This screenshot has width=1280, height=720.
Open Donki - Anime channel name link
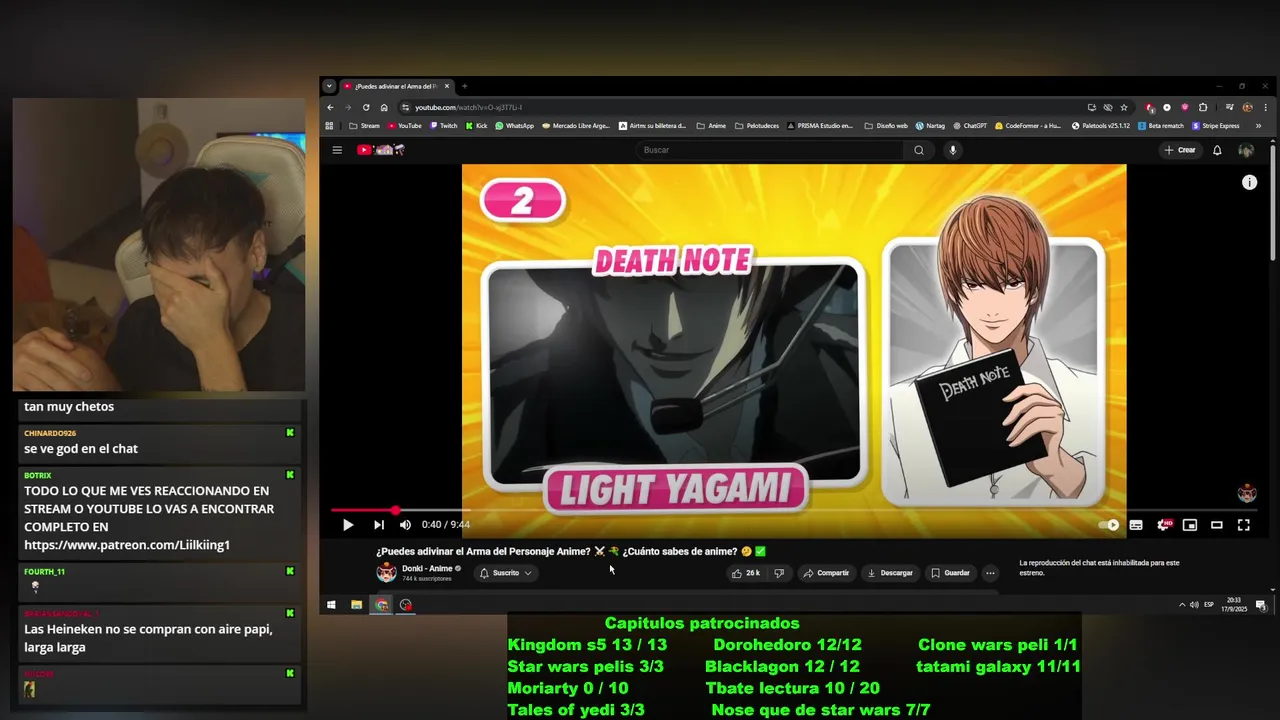427,568
